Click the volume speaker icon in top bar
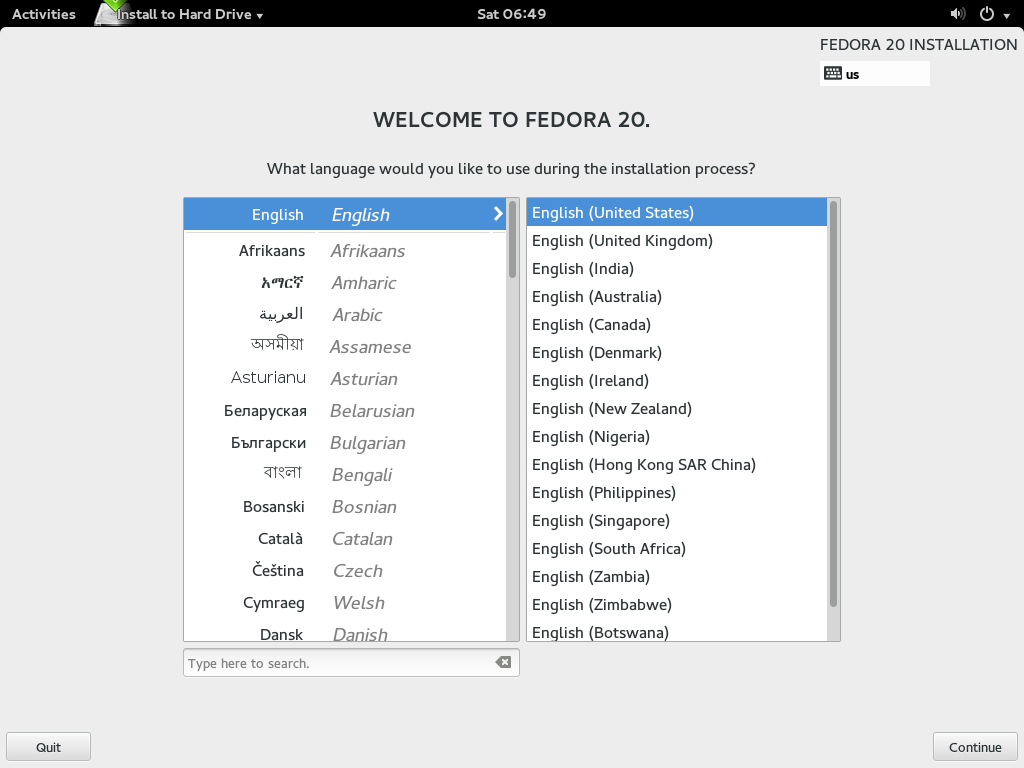This screenshot has height=768, width=1024. [x=957, y=14]
